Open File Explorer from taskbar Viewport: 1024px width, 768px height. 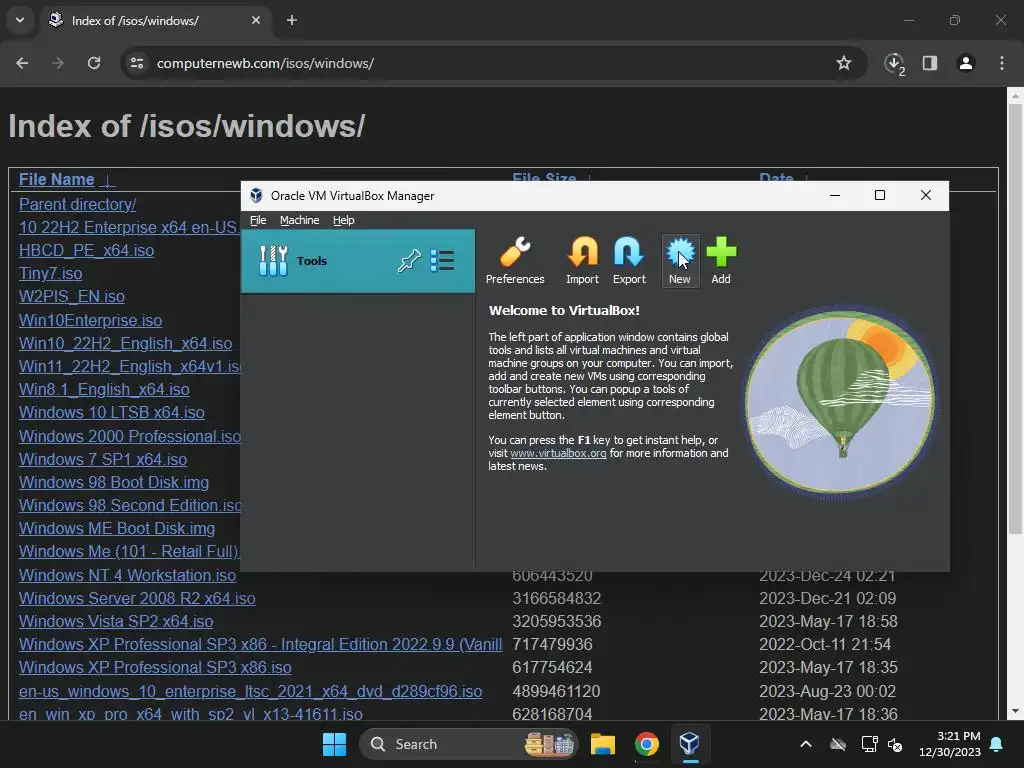click(603, 744)
